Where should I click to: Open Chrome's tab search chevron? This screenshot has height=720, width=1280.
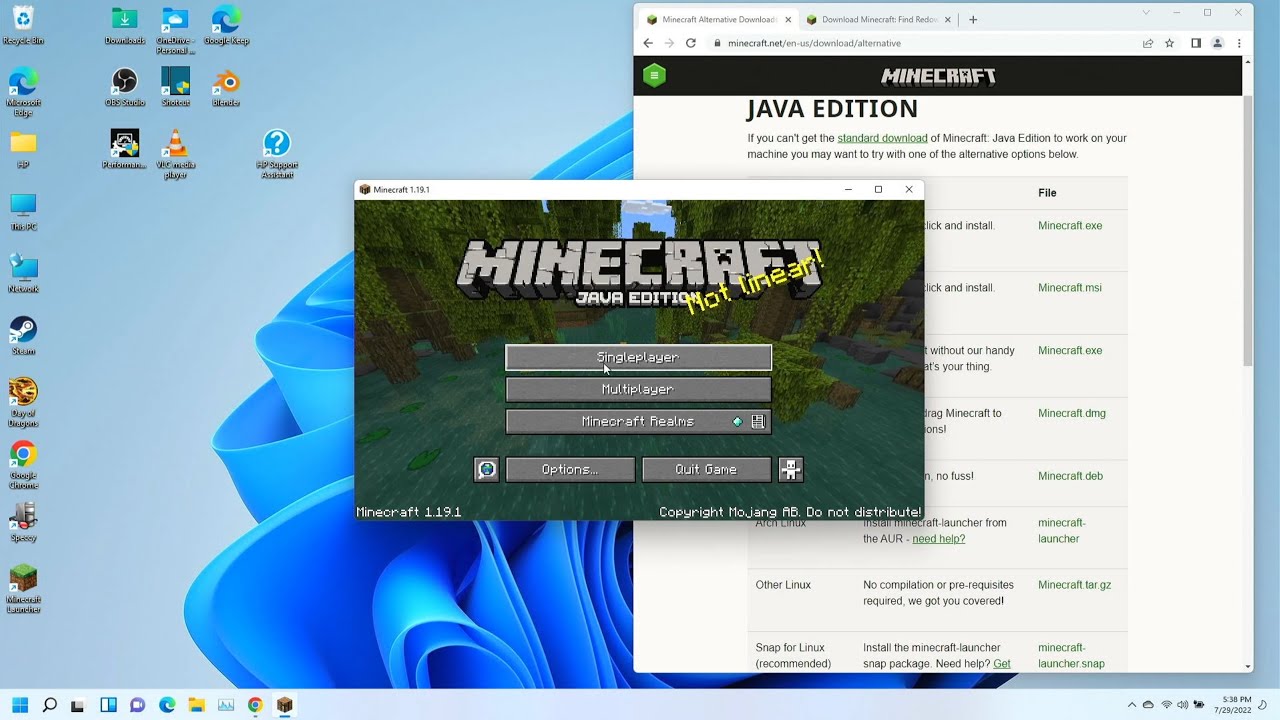click(1148, 13)
